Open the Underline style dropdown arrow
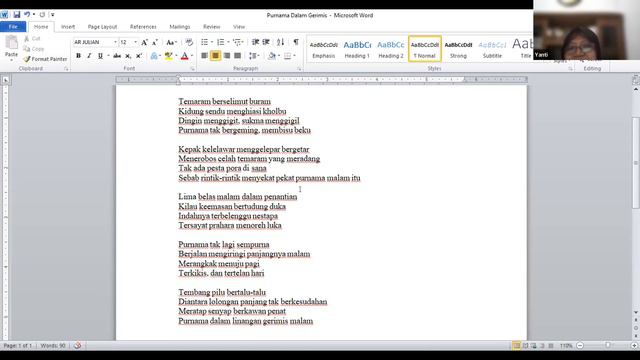 pos(108,56)
